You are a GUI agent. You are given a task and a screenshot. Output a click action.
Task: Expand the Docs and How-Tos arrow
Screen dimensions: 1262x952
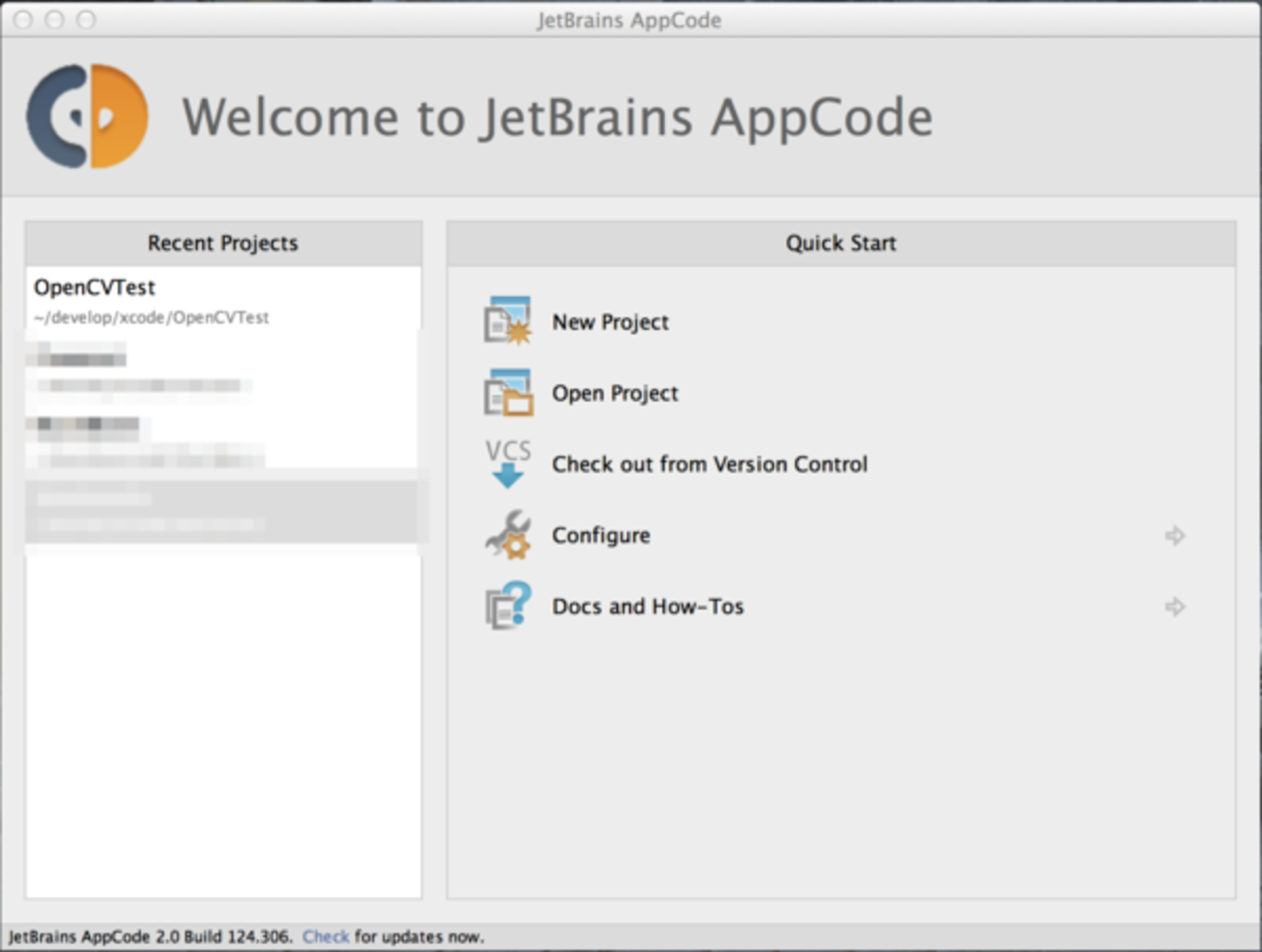click(x=1175, y=607)
